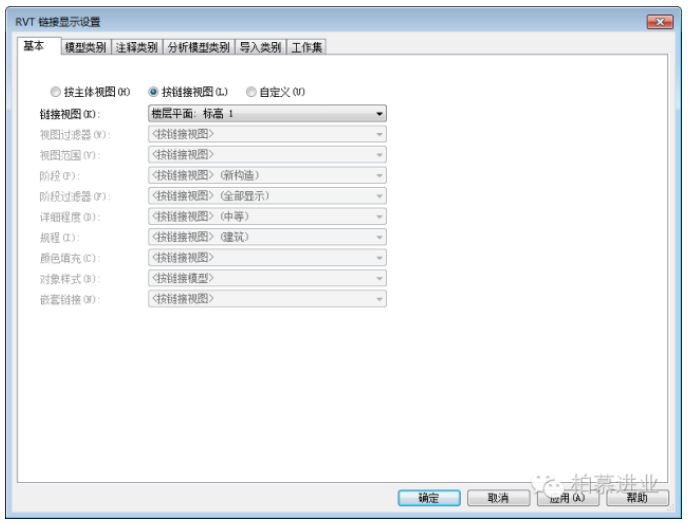This screenshot has width=691, height=524.
Task: Open the 阶段 dropdown showing 新构造
Action: point(267,175)
